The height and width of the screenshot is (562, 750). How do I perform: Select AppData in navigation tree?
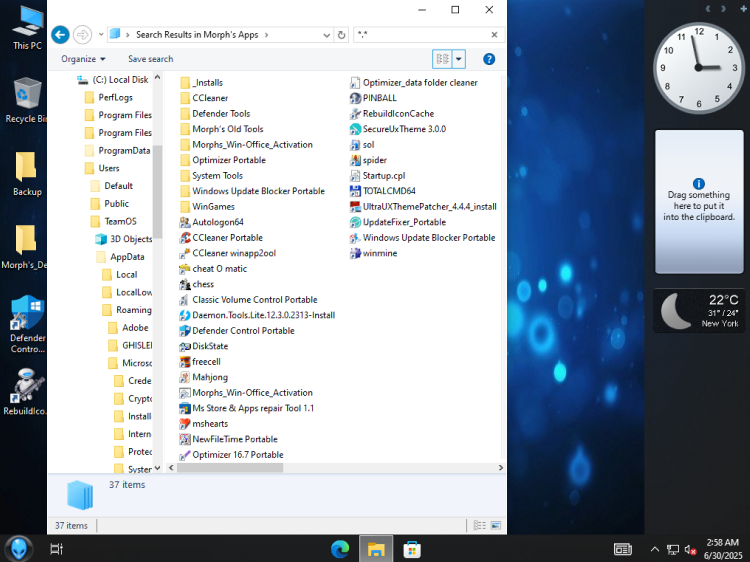tap(120, 257)
